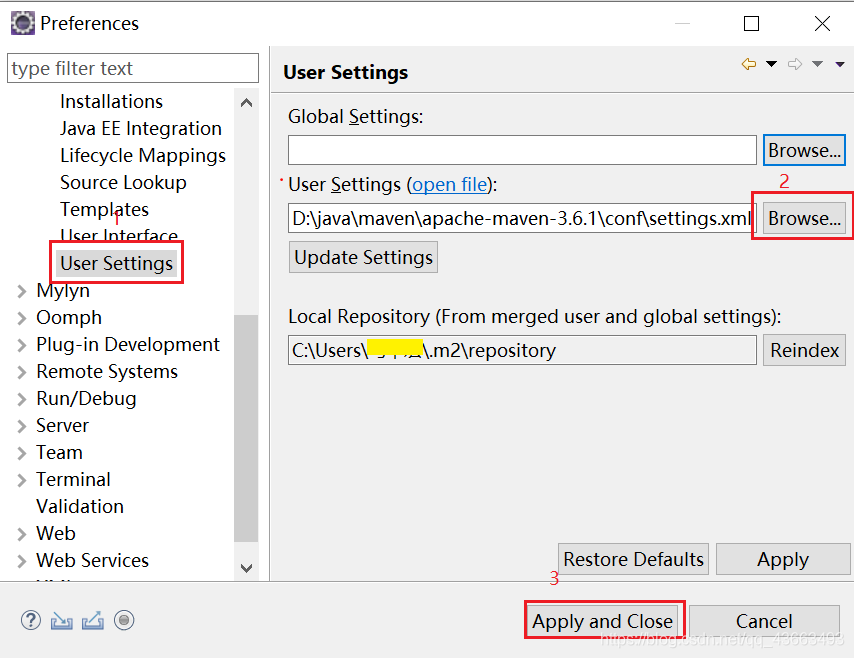Expand the Web Services node
The width and height of the screenshot is (854, 658).
coord(22,561)
